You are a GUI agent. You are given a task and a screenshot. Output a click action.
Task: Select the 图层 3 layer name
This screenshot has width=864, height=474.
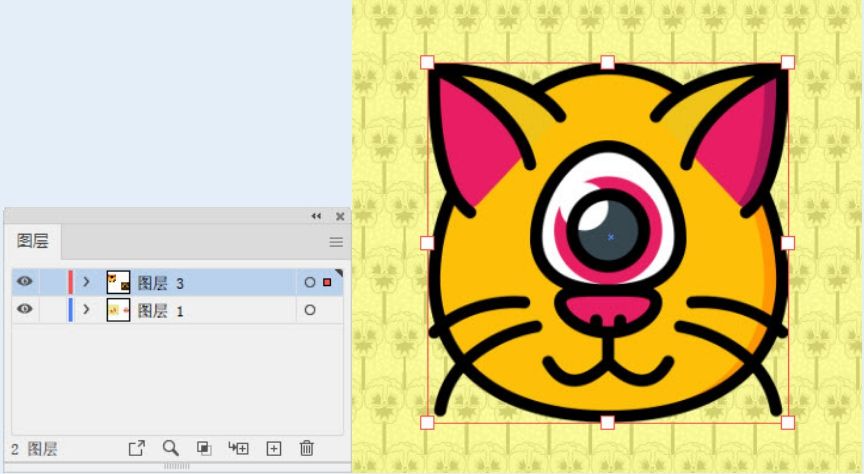160,283
